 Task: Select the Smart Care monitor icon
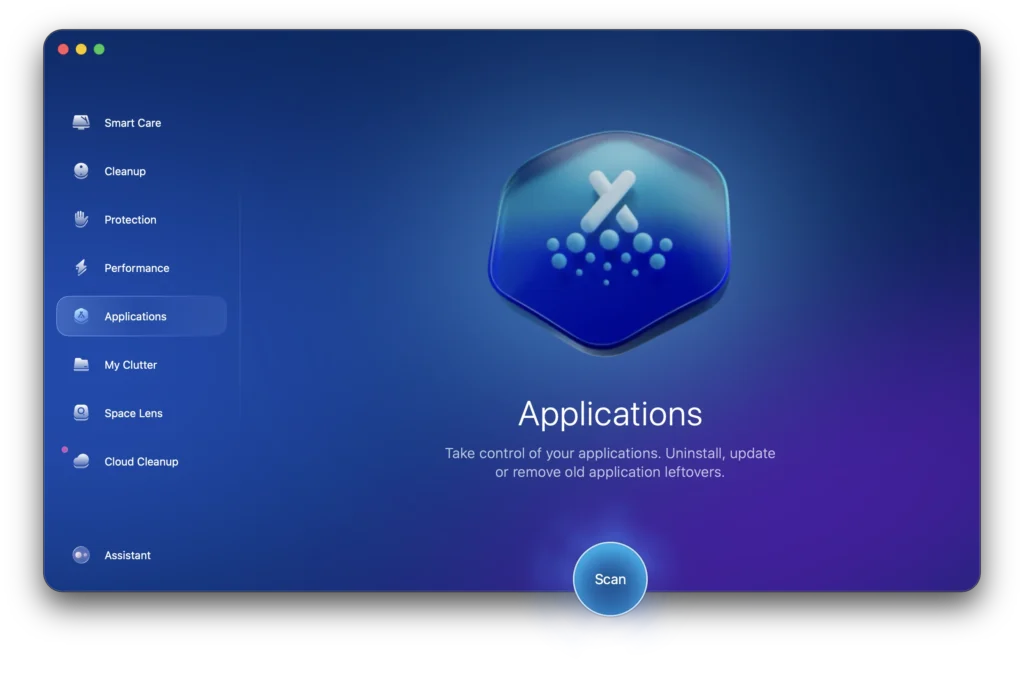coord(81,122)
